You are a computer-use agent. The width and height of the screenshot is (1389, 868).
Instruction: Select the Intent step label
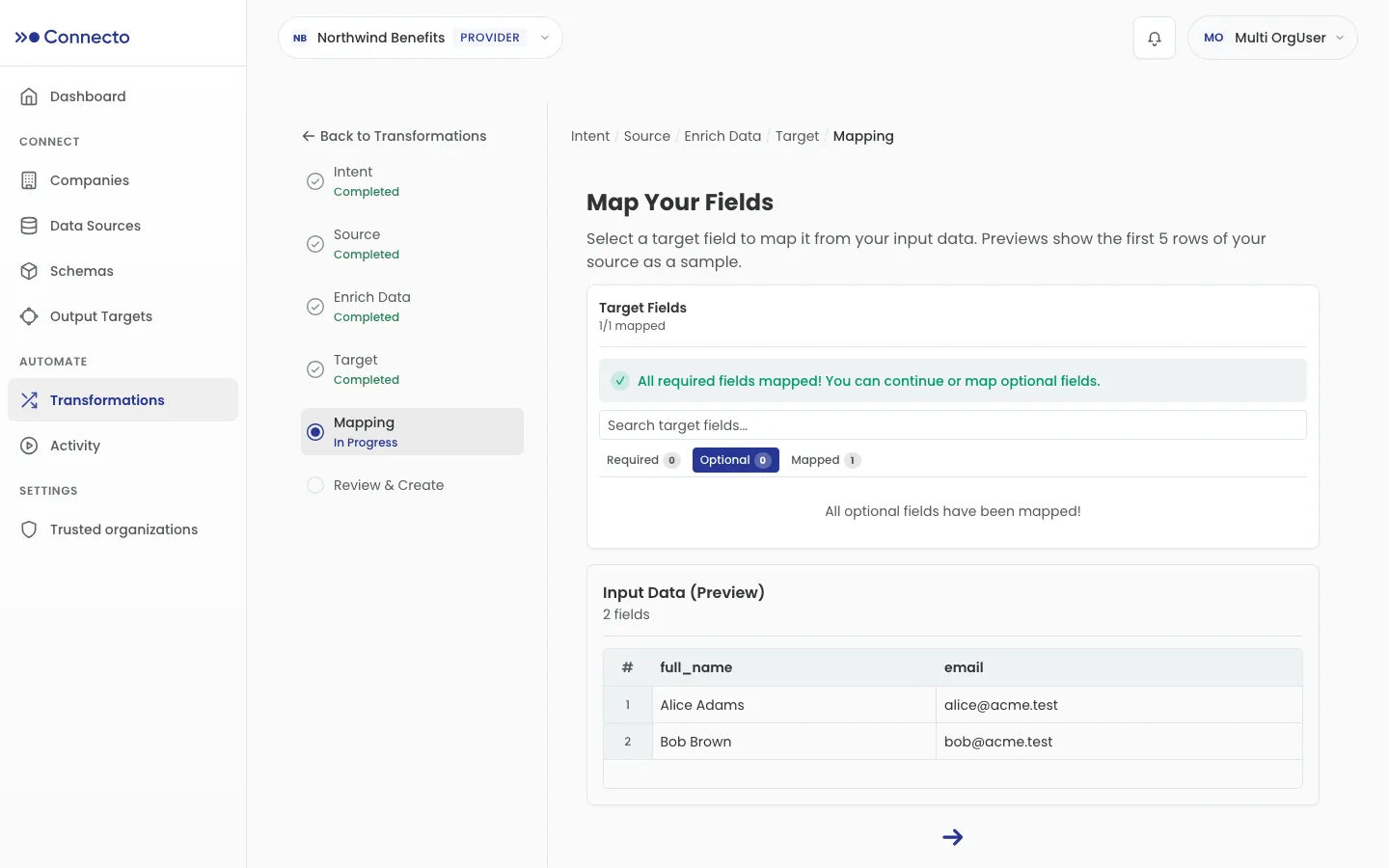tap(353, 172)
